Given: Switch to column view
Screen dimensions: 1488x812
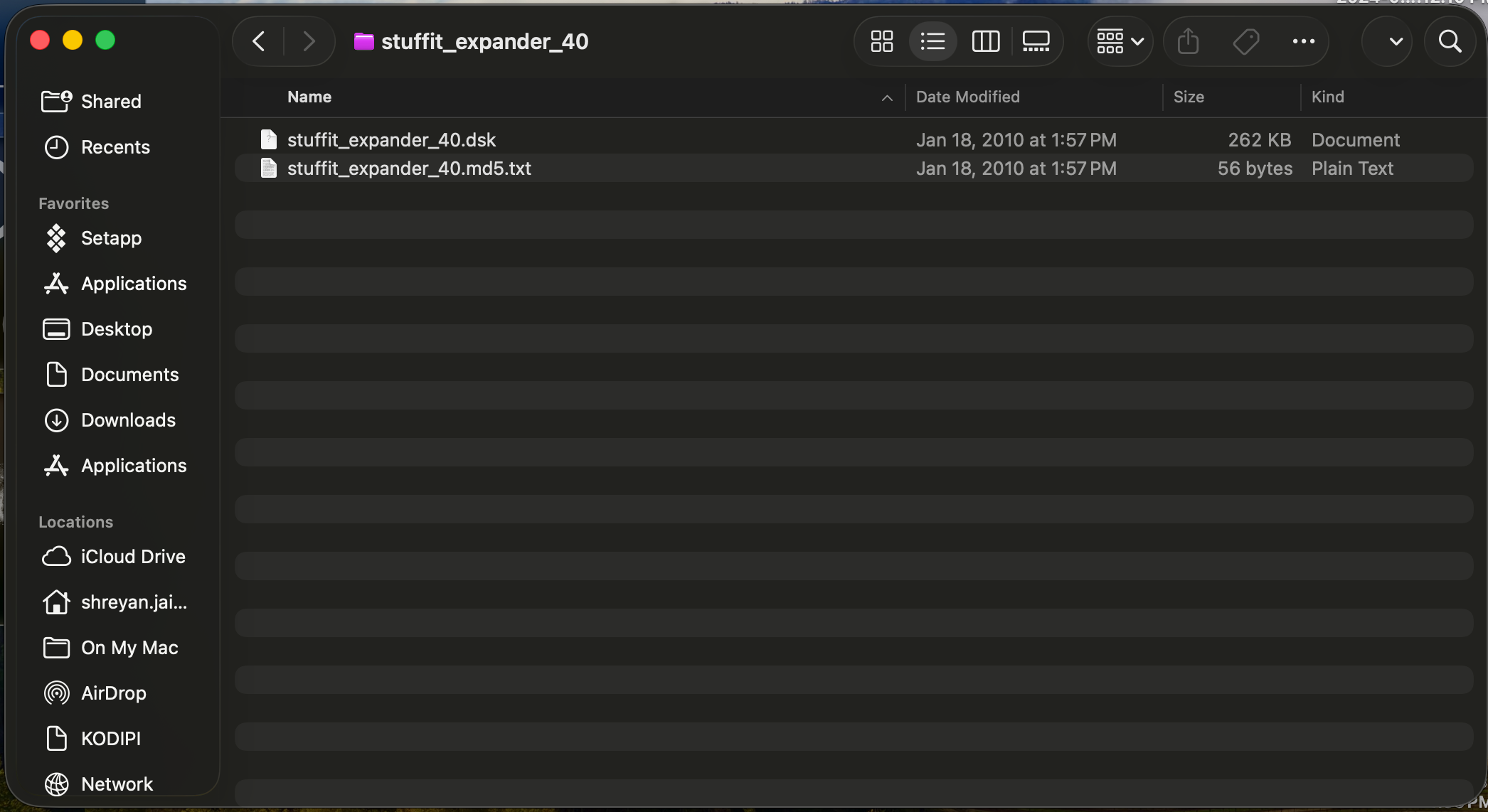Looking at the screenshot, I should tap(986, 41).
